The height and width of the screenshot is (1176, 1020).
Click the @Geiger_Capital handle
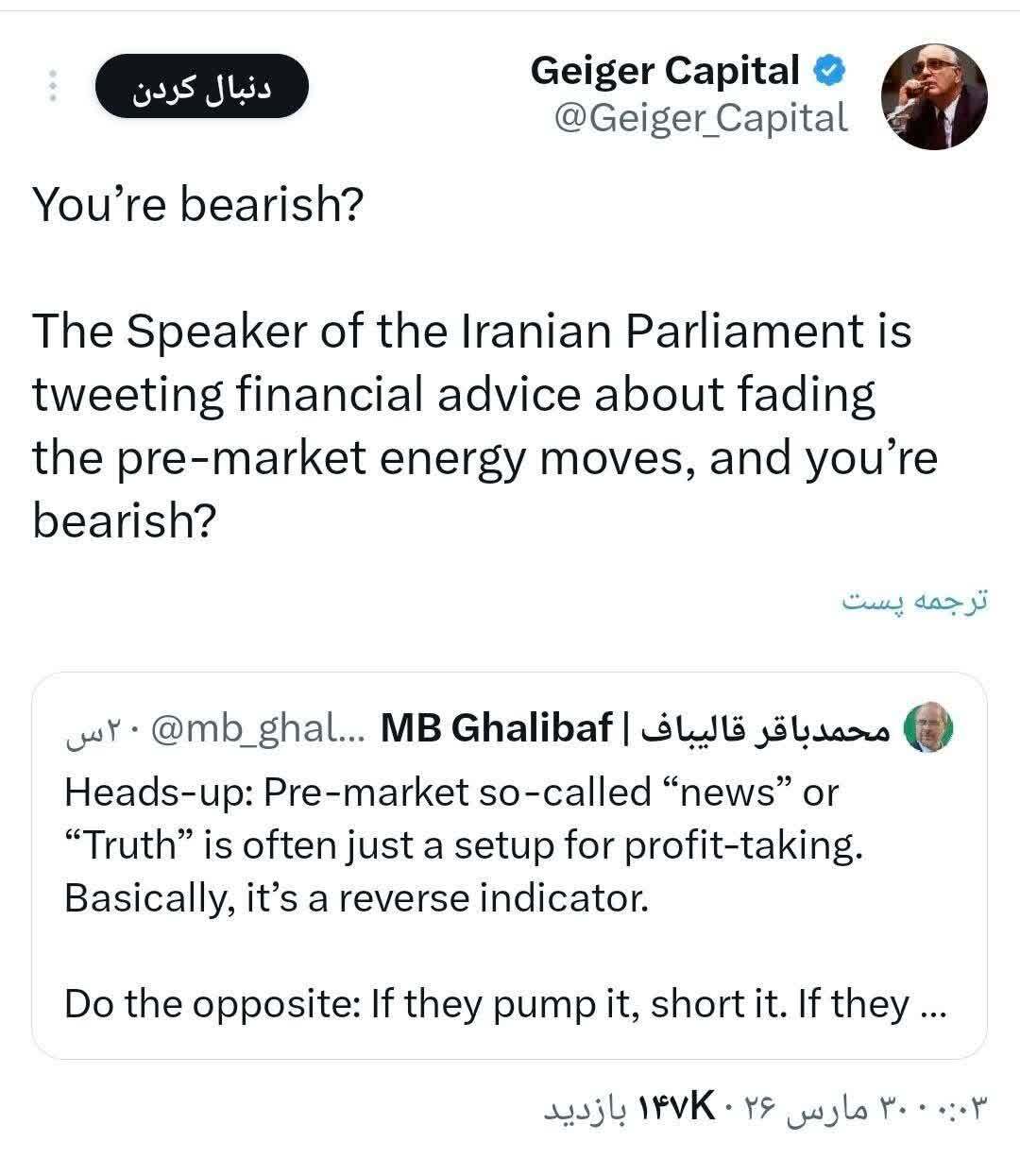(x=700, y=119)
